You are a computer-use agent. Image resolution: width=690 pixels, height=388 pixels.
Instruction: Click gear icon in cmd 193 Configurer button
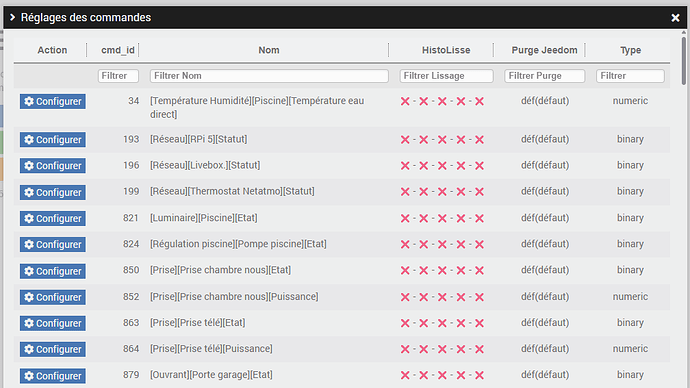coord(29,139)
